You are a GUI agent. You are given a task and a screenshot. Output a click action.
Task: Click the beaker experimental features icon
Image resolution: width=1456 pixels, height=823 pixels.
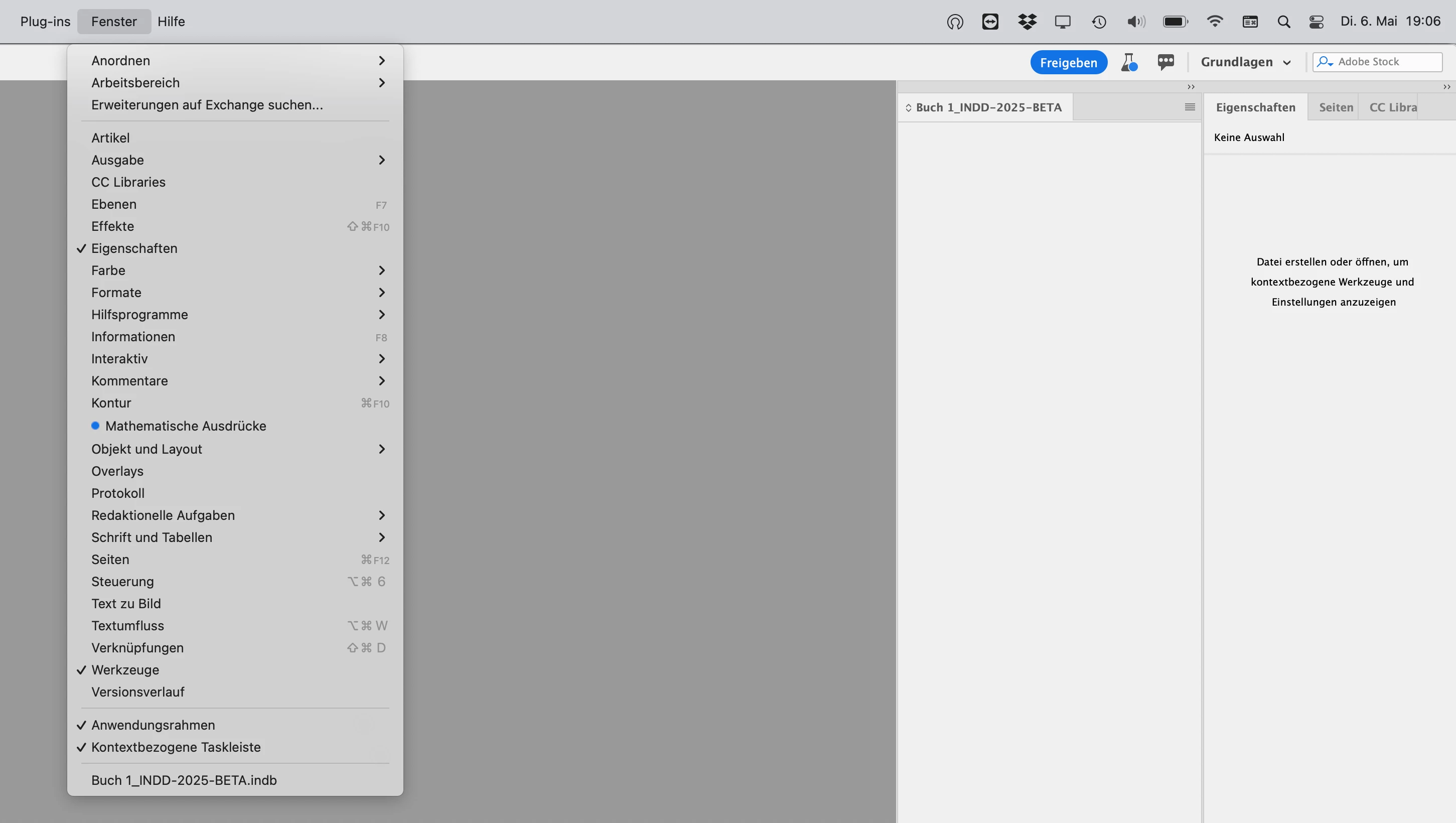point(1129,62)
